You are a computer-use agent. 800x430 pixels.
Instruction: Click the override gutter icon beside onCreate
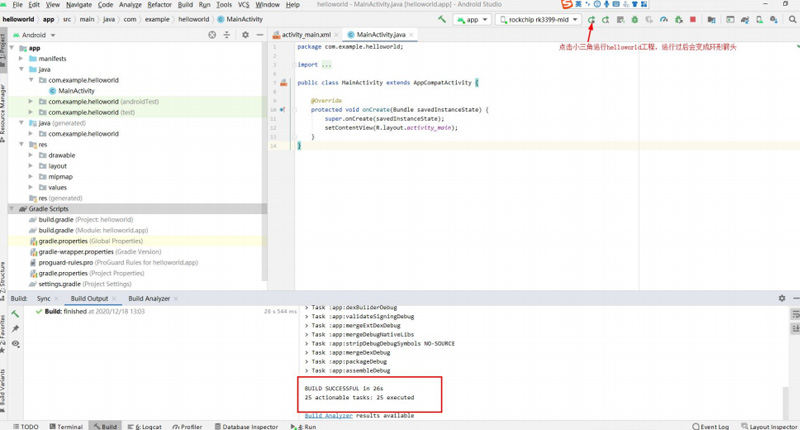[x=283, y=110]
